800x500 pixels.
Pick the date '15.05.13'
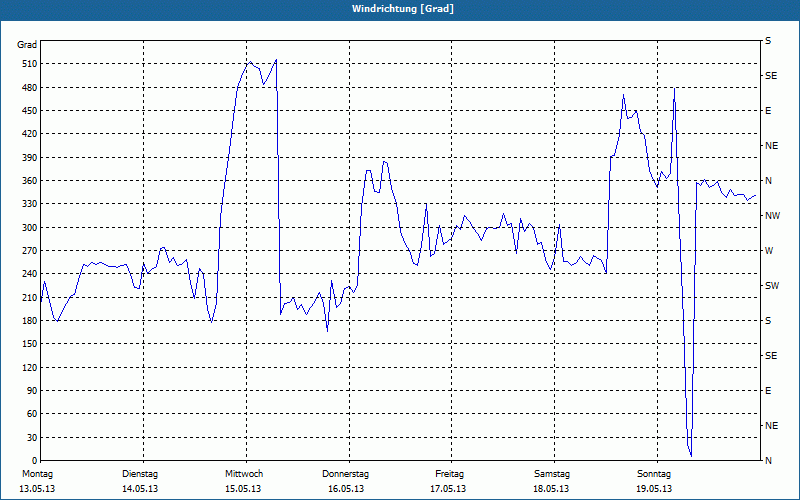pyautogui.click(x=243, y=489)
